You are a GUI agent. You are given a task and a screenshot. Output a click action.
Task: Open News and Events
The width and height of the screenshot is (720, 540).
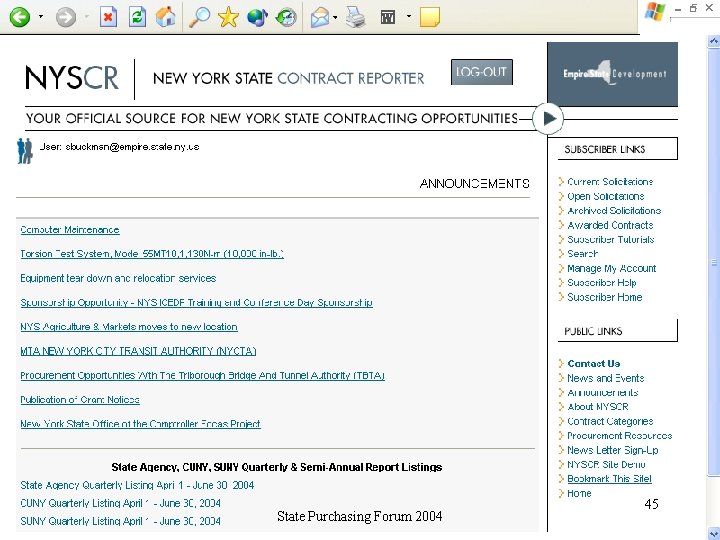click(x=606, y=378)
